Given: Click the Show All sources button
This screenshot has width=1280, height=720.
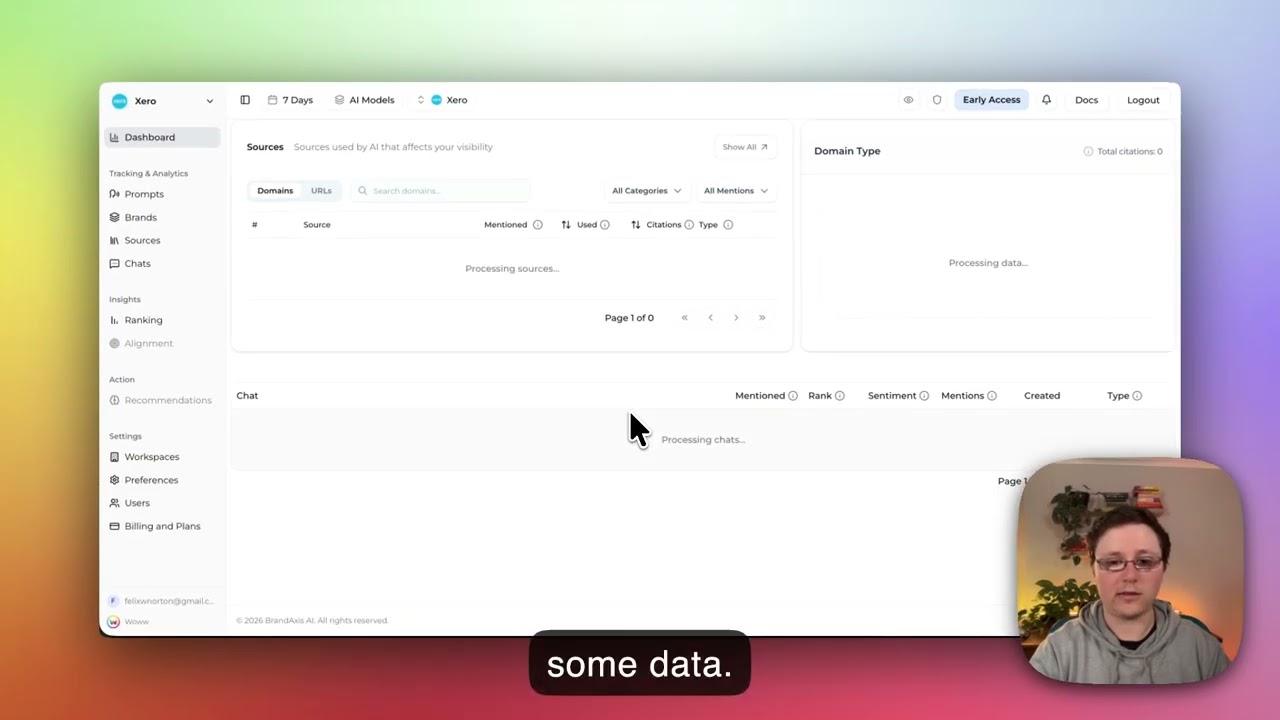Looking at the screenshot, I should (x=745, y=147).
